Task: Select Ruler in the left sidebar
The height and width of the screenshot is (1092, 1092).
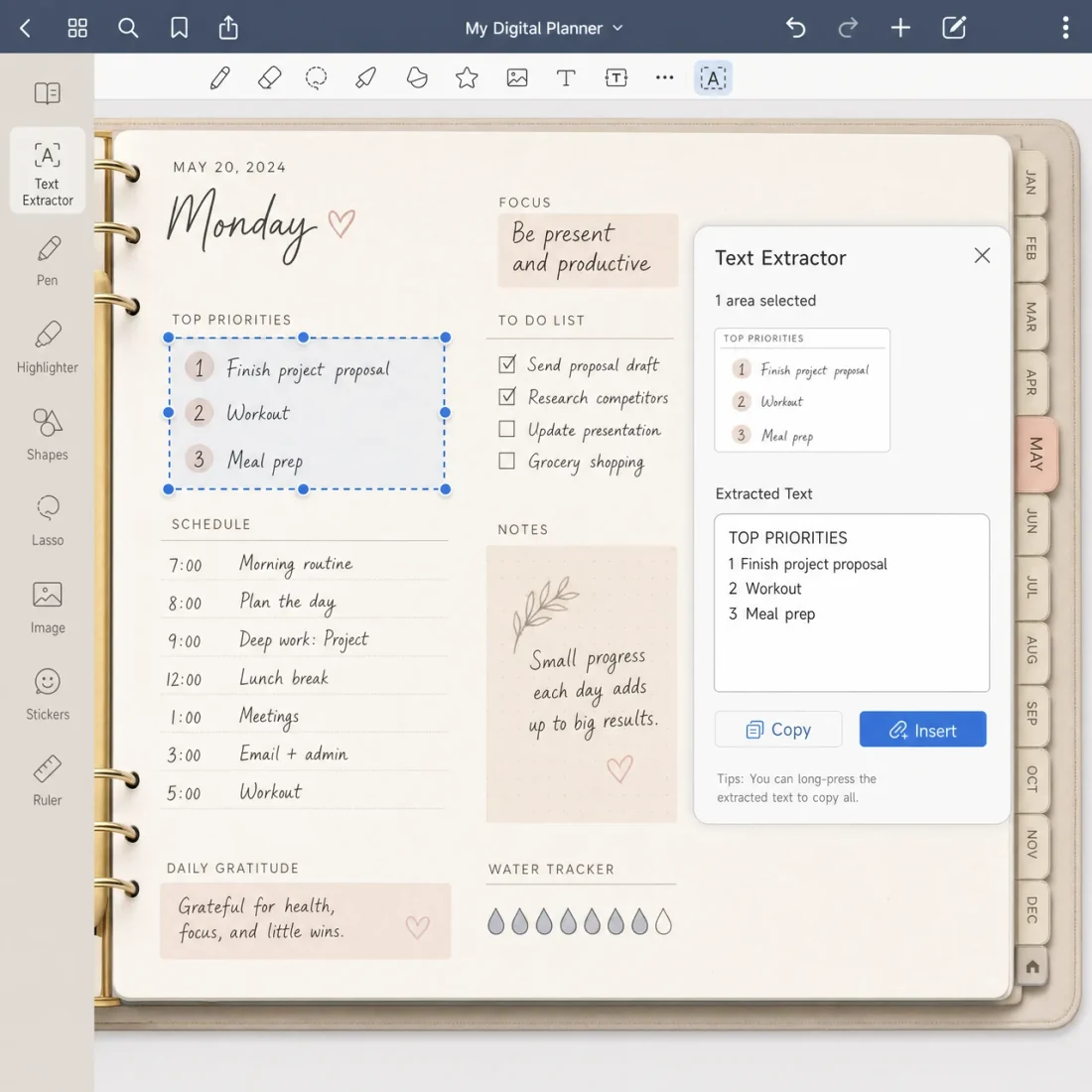Action: point(48,780)
